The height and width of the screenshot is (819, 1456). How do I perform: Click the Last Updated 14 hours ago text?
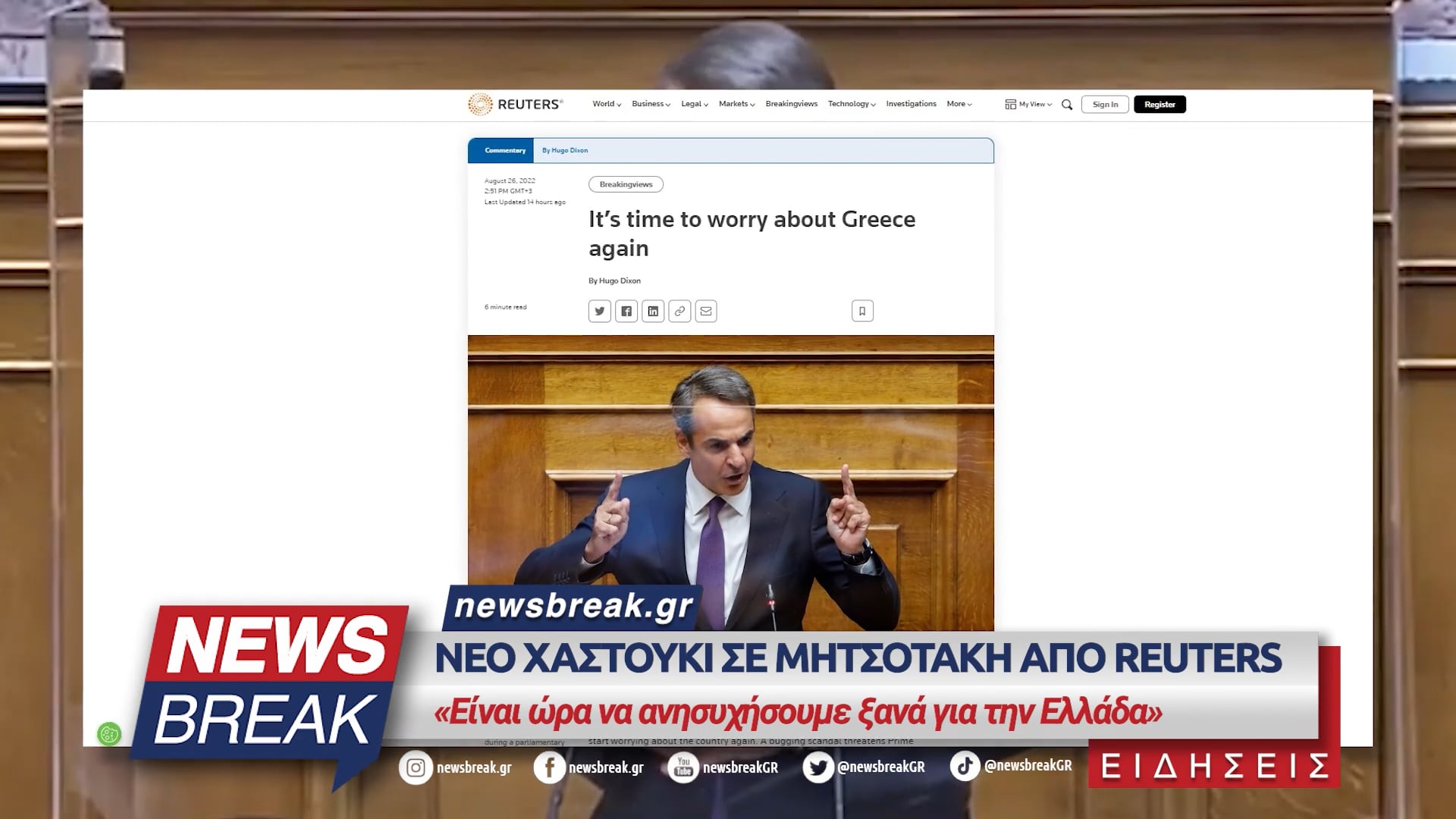[525, 202]
